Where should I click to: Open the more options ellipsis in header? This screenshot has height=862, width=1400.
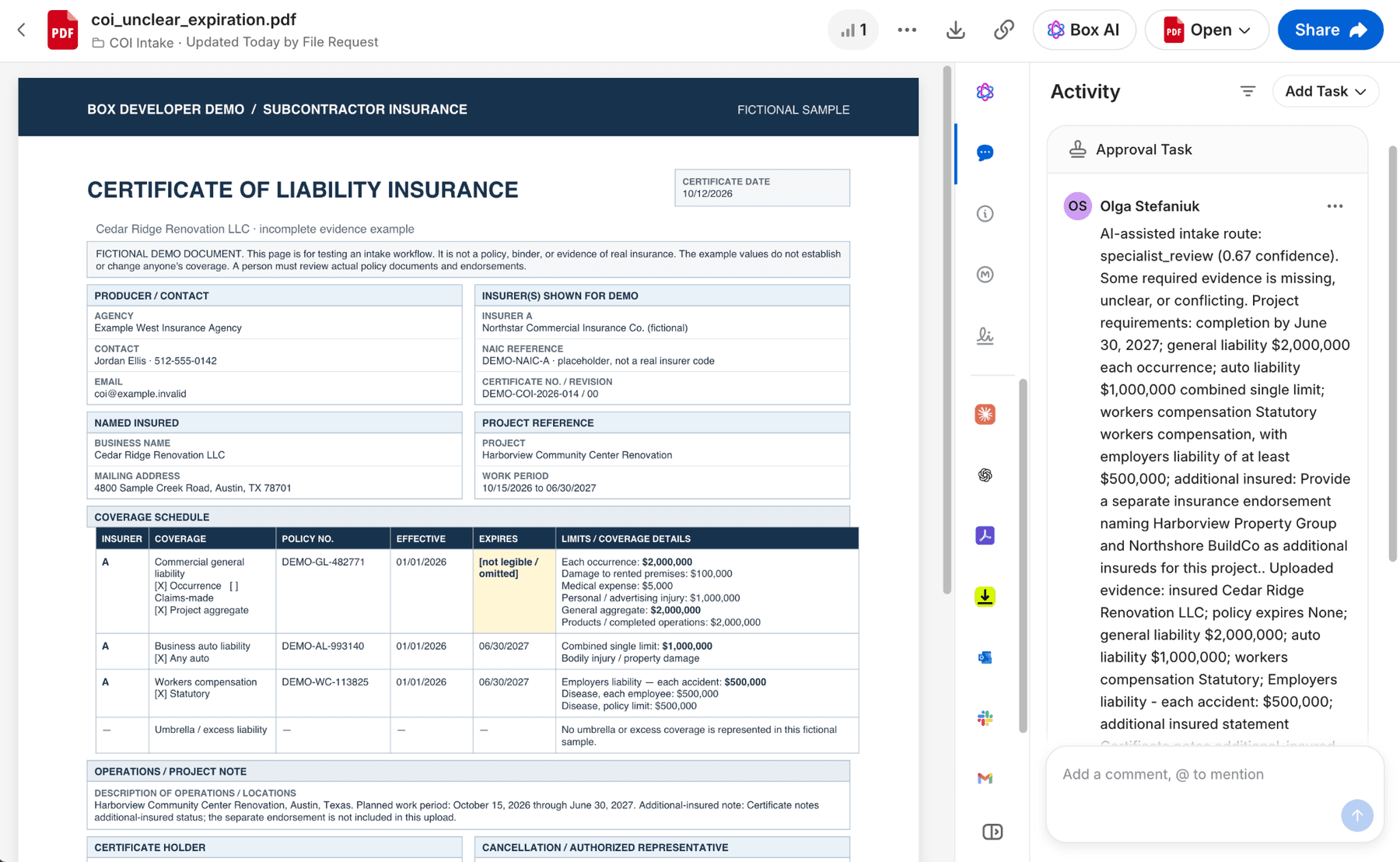pyautogui.click(x=907, y=30)
